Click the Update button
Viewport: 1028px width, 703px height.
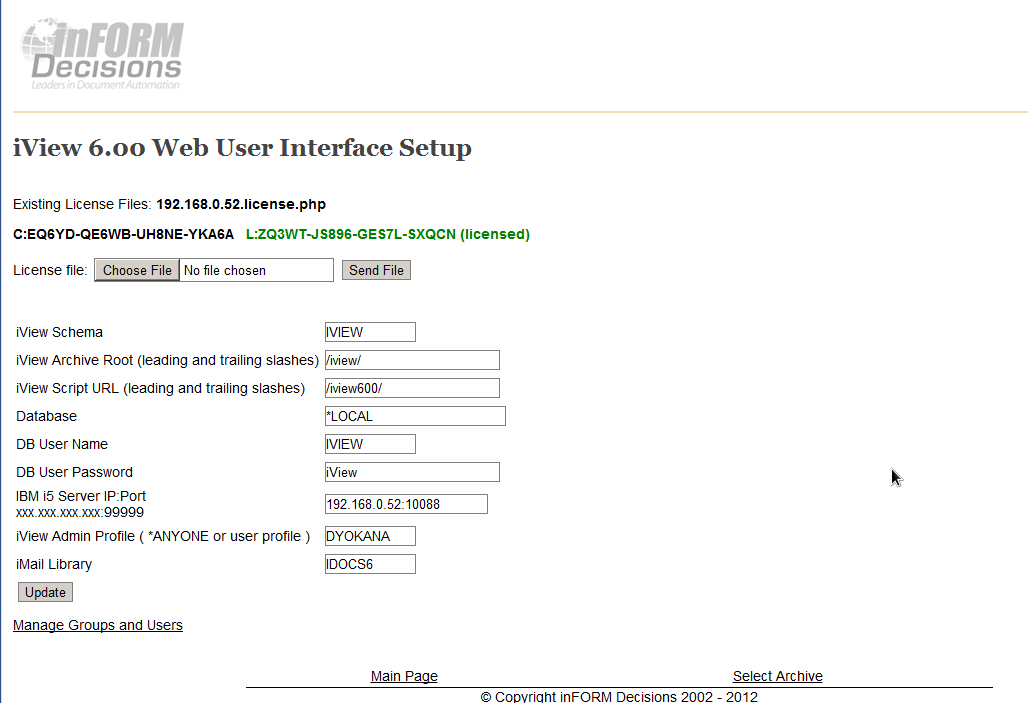click(45, 592)
